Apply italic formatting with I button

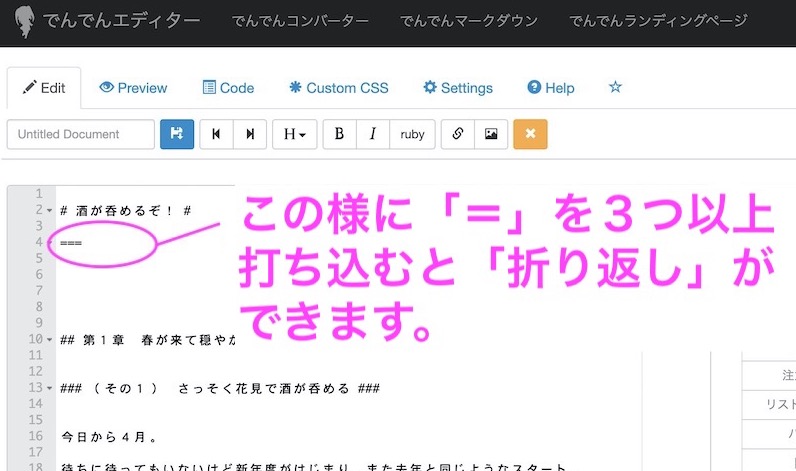[373, 134]
